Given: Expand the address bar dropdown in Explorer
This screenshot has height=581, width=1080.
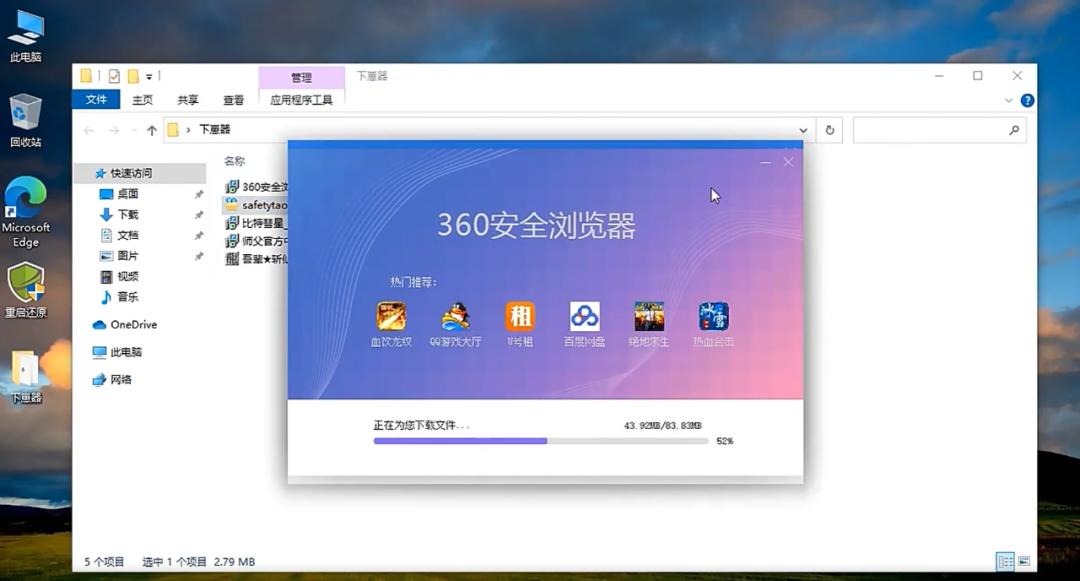Looking at the screenshot, I should 803,130.
